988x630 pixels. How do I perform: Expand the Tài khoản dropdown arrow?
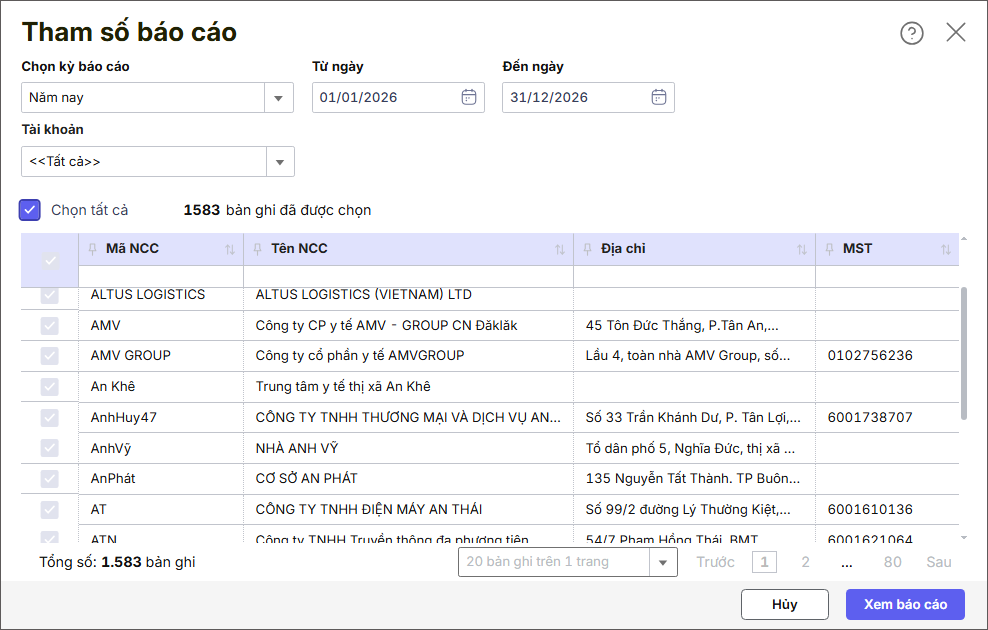[280, 162]
